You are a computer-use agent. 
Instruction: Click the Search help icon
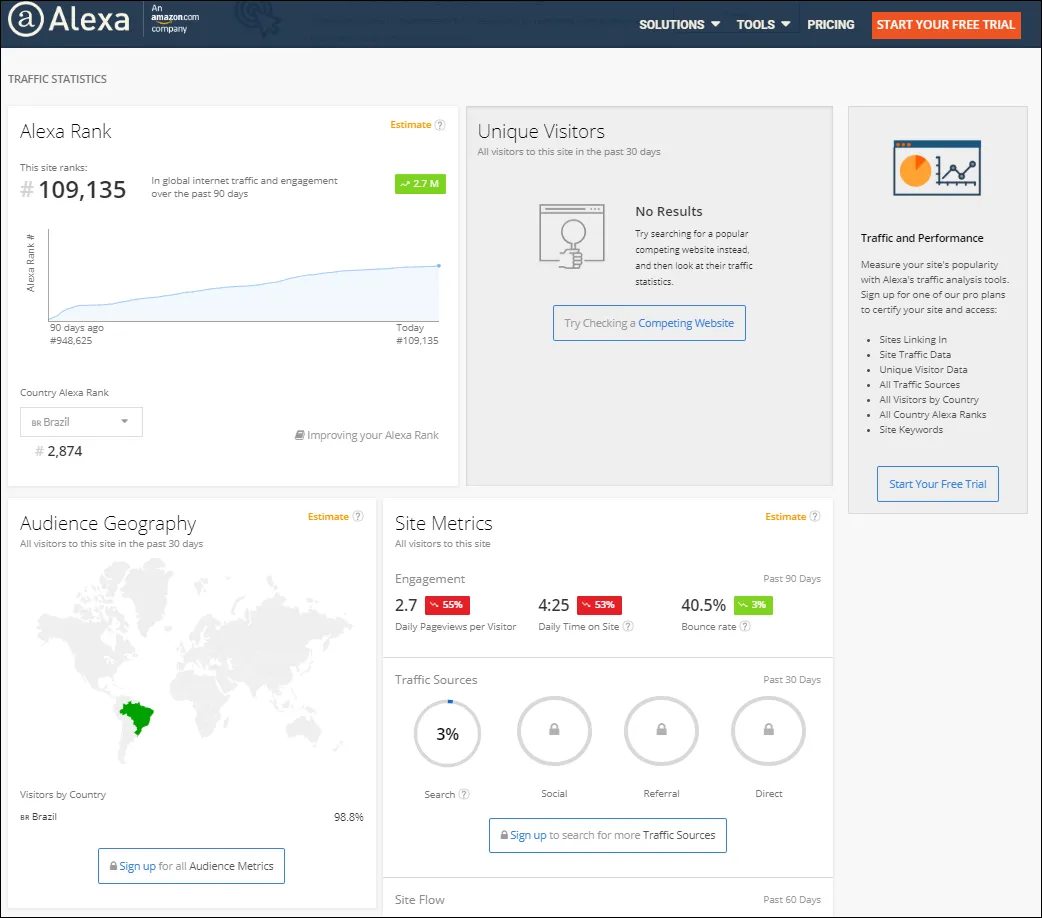point(464,794)
